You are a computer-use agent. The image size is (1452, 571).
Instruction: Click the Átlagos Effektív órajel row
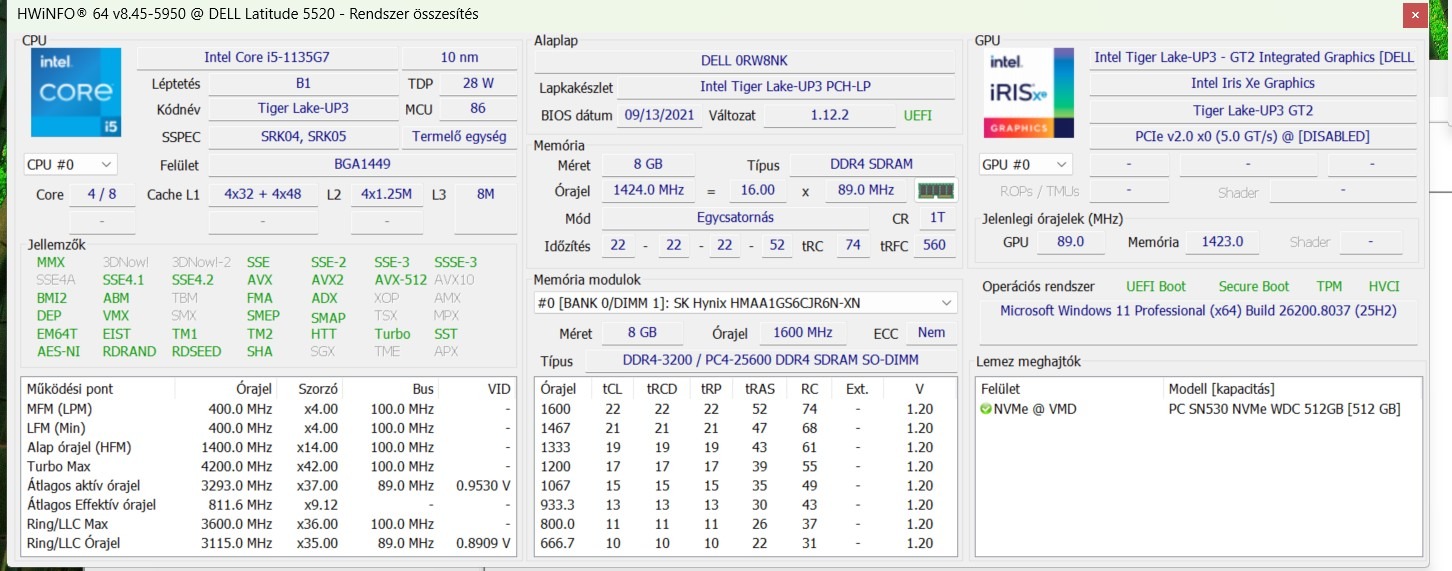click(268, 505)
